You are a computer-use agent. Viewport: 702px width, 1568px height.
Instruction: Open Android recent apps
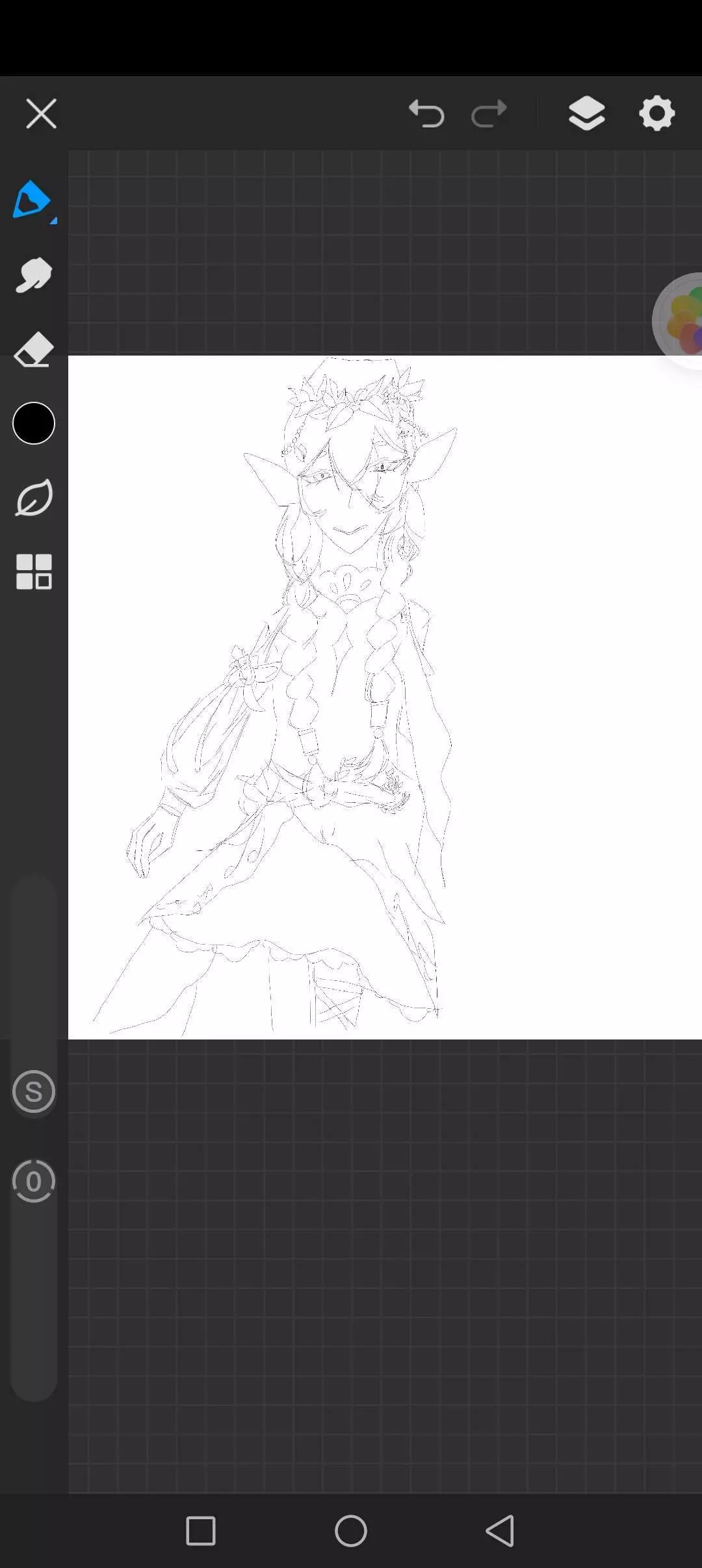pos(201,1531)
